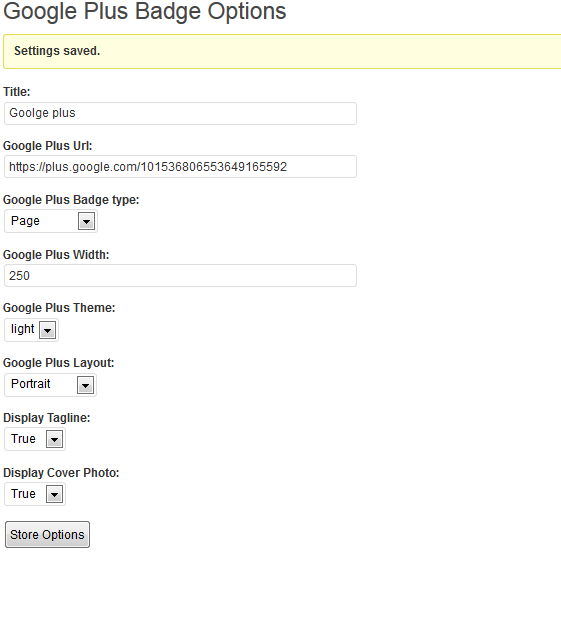Screen dimensions: 561x625
Task: Focus the Google Plus Url text box
Action: (x=180, y=167)
